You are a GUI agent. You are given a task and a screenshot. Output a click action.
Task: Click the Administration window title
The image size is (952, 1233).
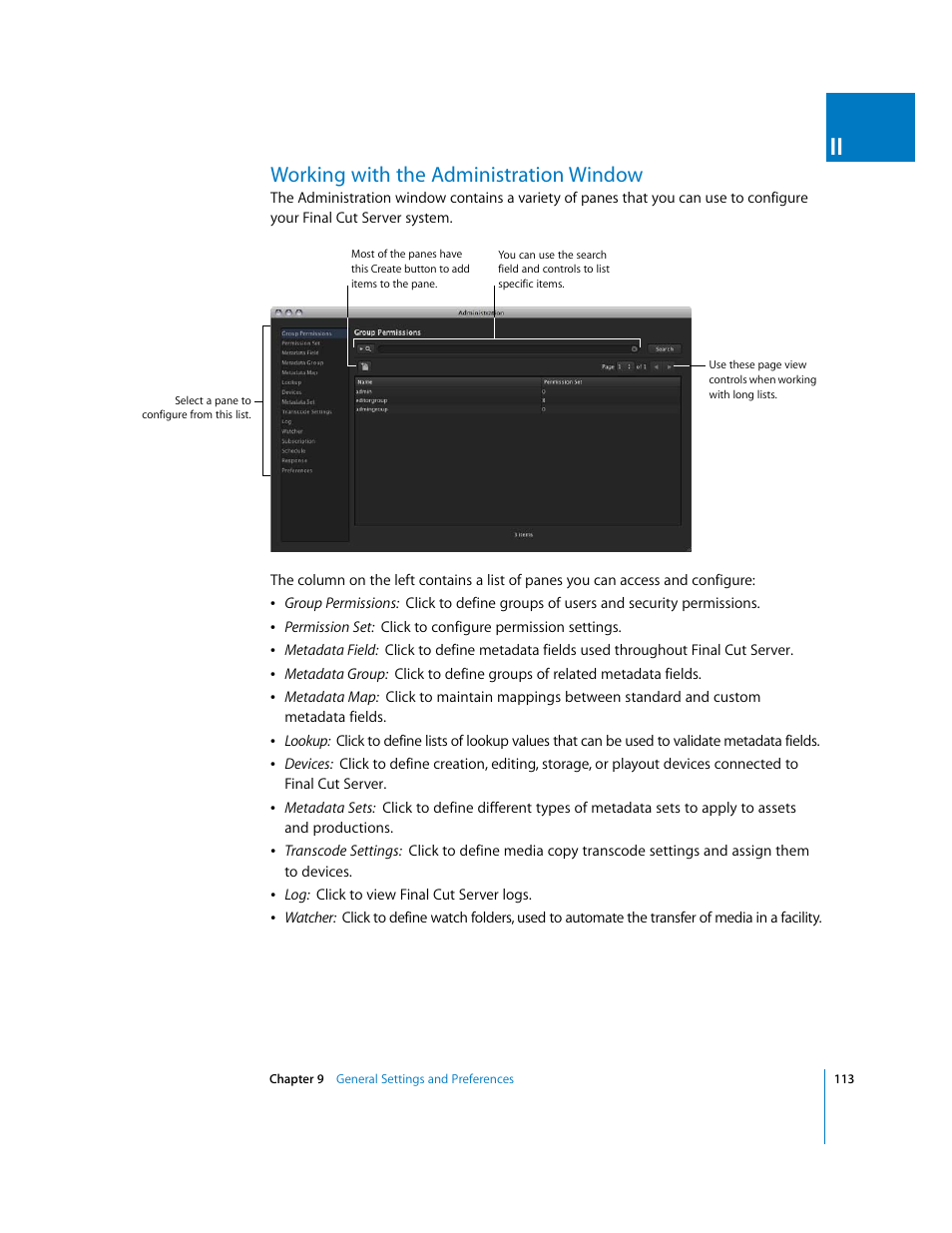point(481,312)
